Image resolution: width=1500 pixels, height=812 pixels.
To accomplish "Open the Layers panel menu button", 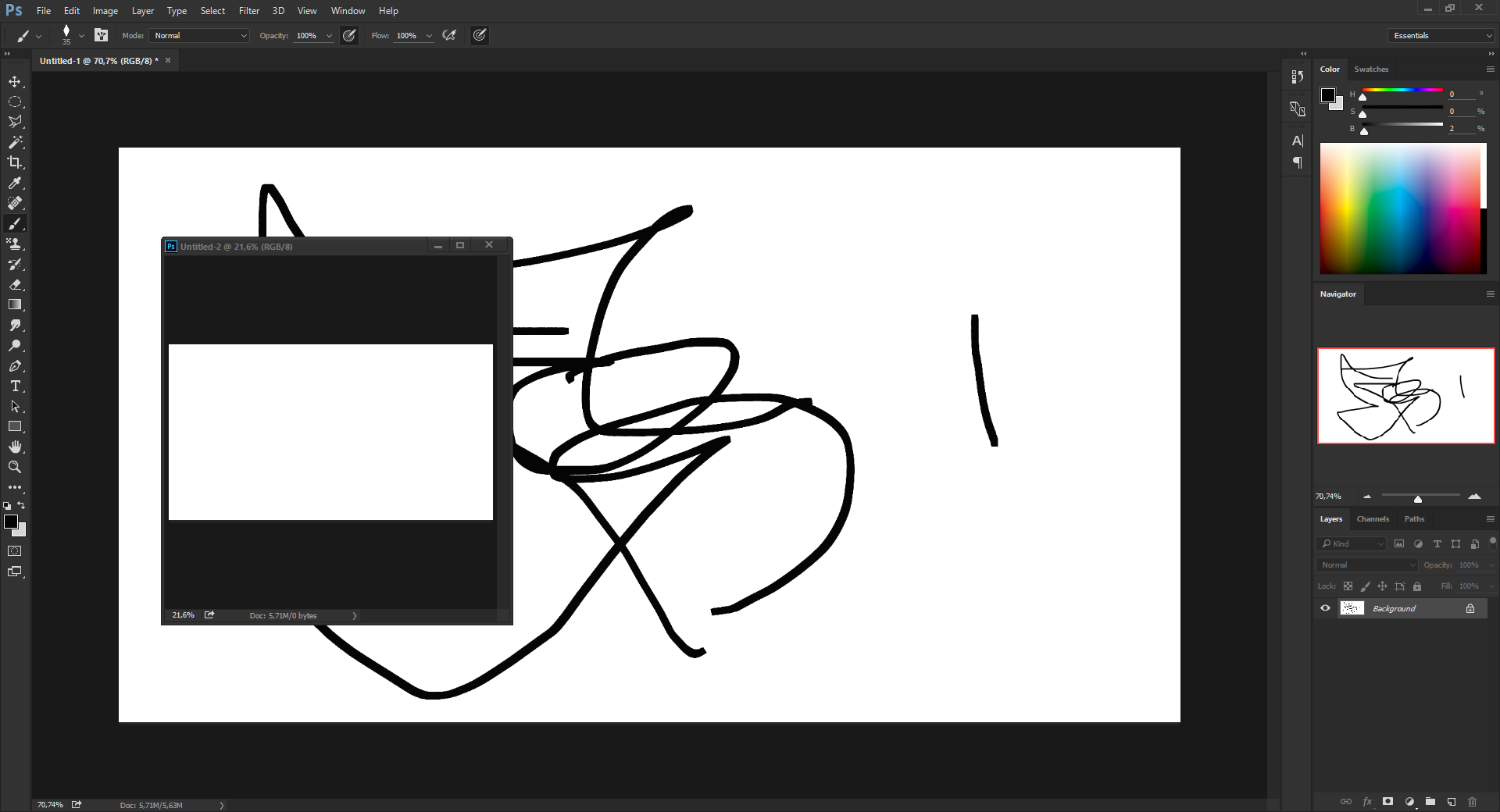I will point(1490,518).
